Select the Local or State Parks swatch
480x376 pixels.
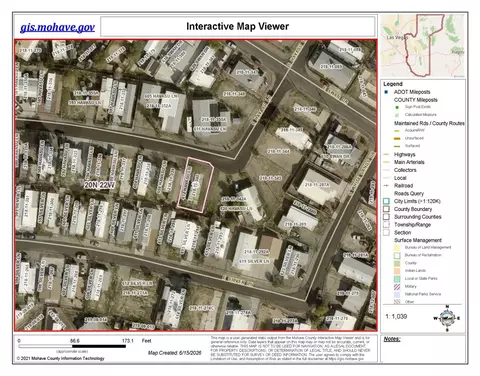(x=397, y=279)
